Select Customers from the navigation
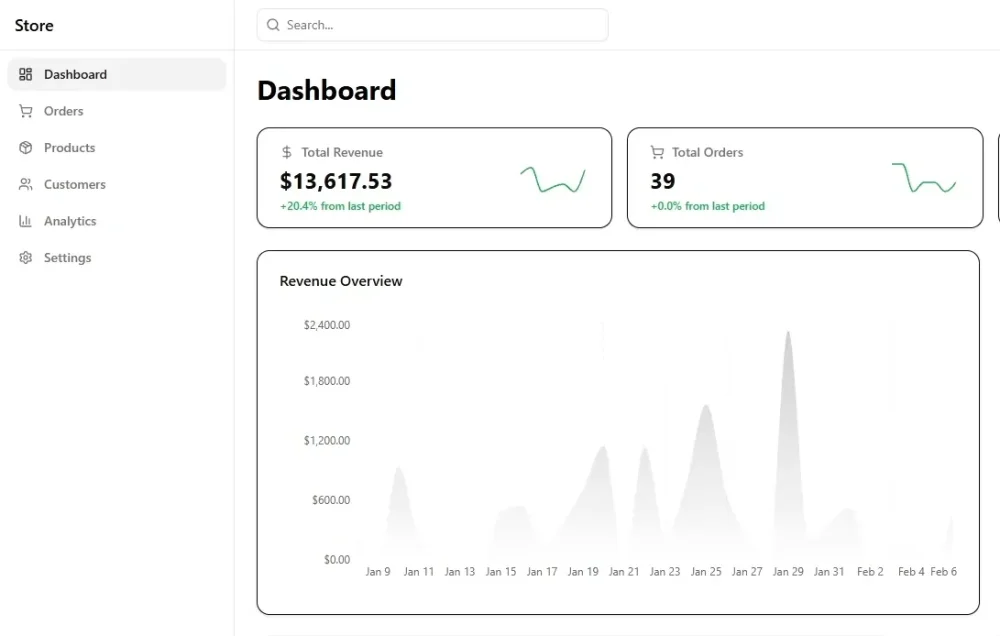1000x636 pixels. point(75,184)
